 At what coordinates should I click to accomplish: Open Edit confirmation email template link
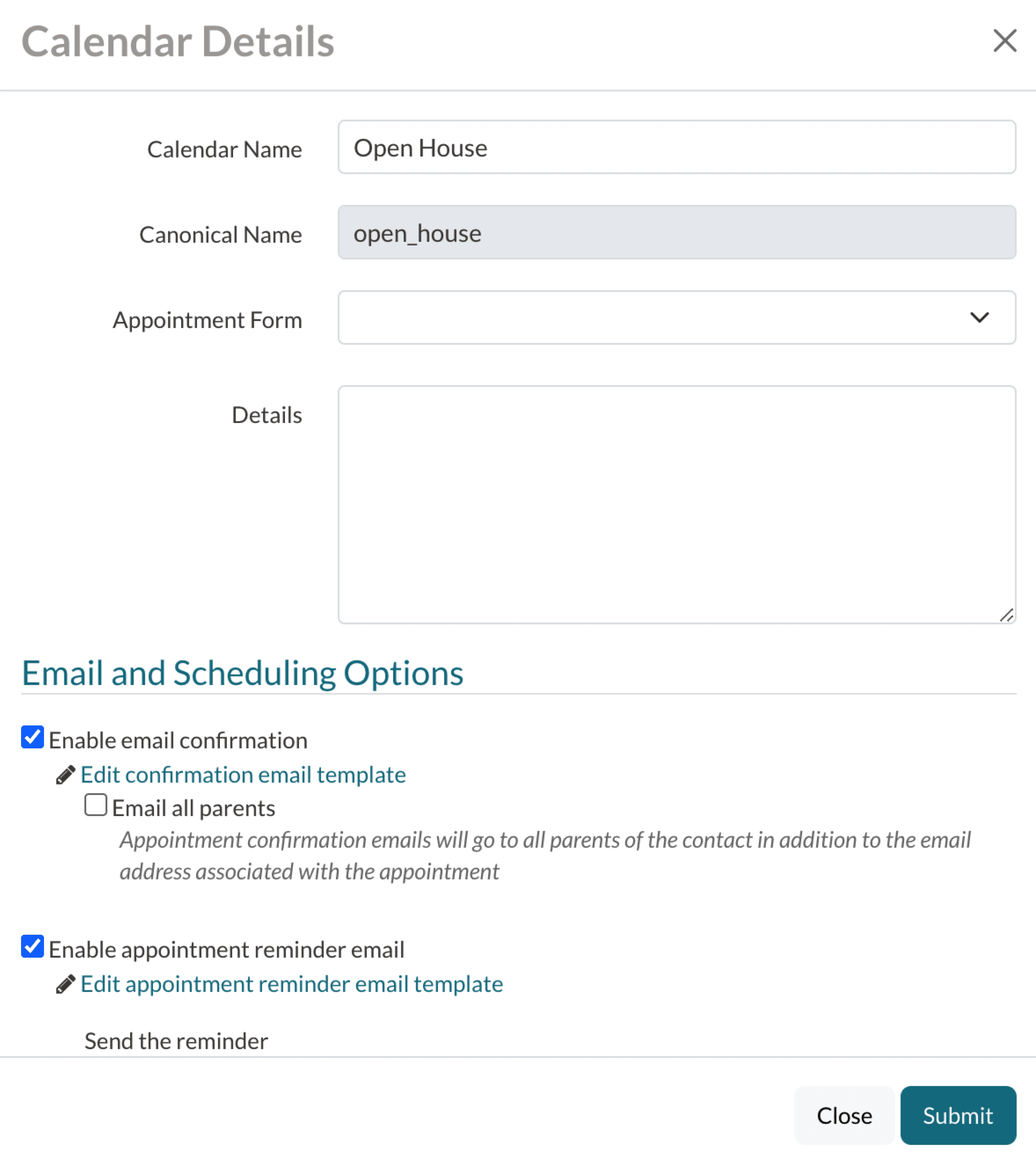pos(243,775)
